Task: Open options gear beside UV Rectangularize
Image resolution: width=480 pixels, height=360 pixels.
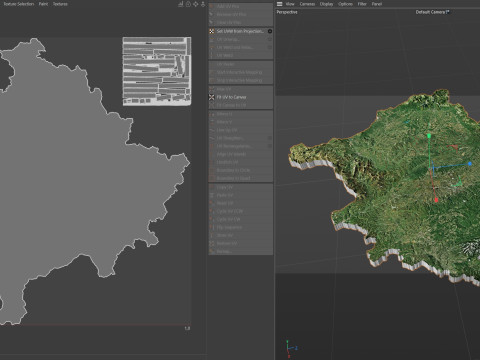Action: (x=270, y=146)
